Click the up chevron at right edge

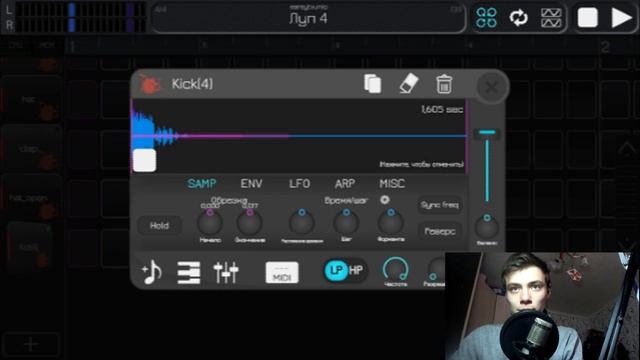(x=627, y=148)
